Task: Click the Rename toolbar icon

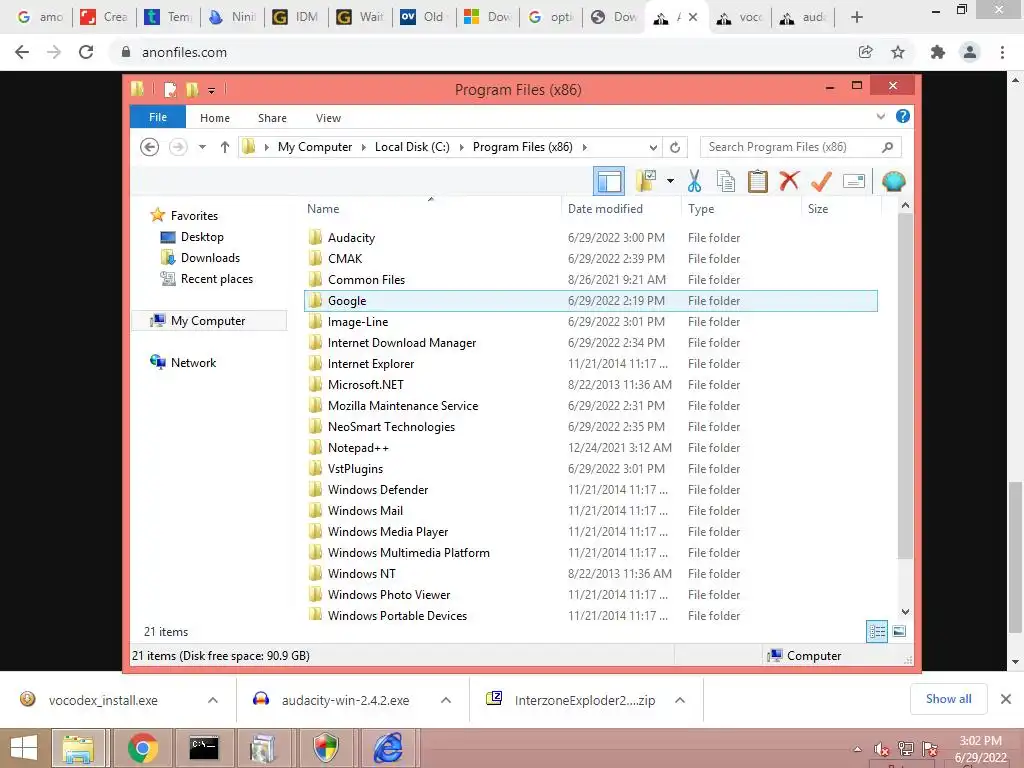Action: click(854, 181)
